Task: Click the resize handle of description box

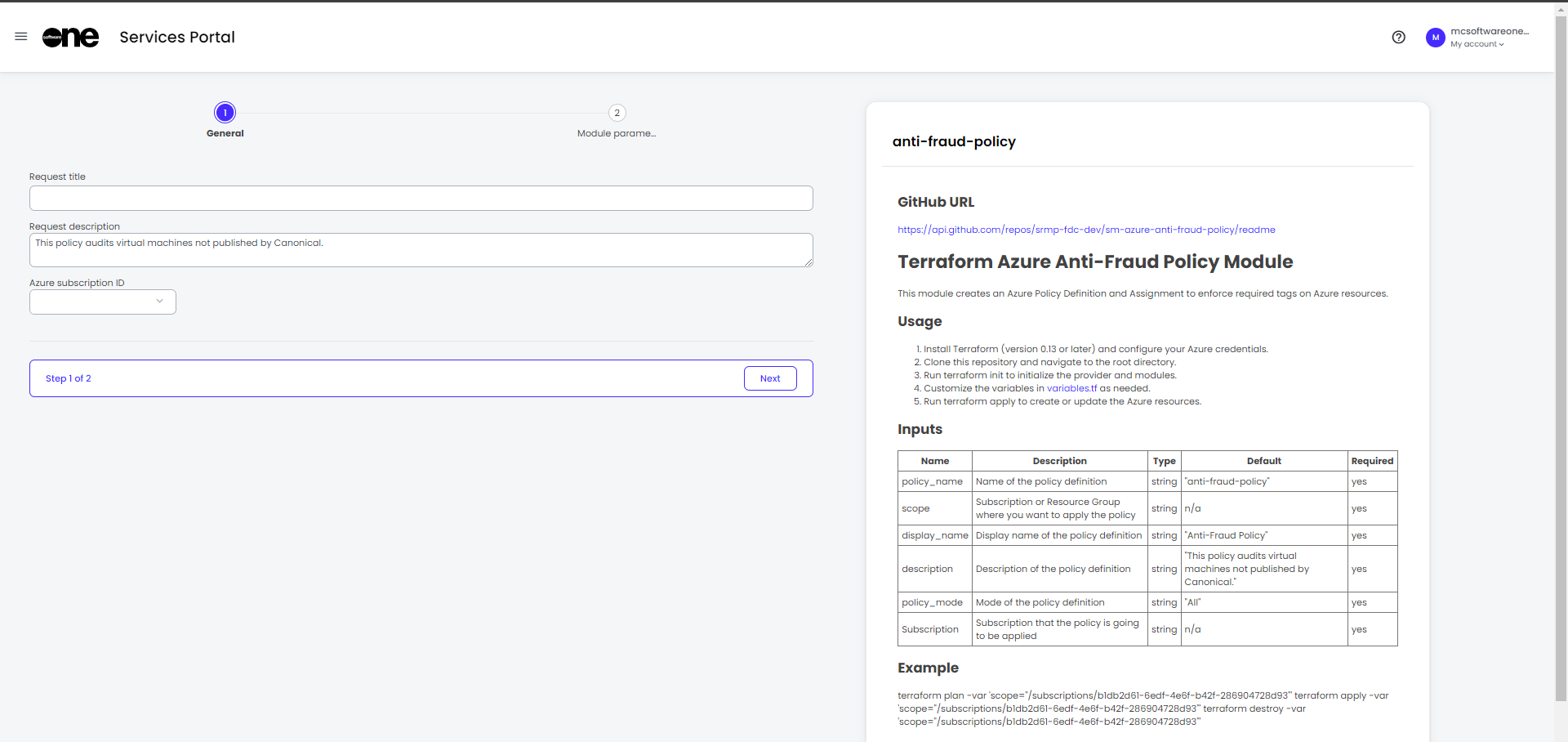Action: tap(808, 262)
